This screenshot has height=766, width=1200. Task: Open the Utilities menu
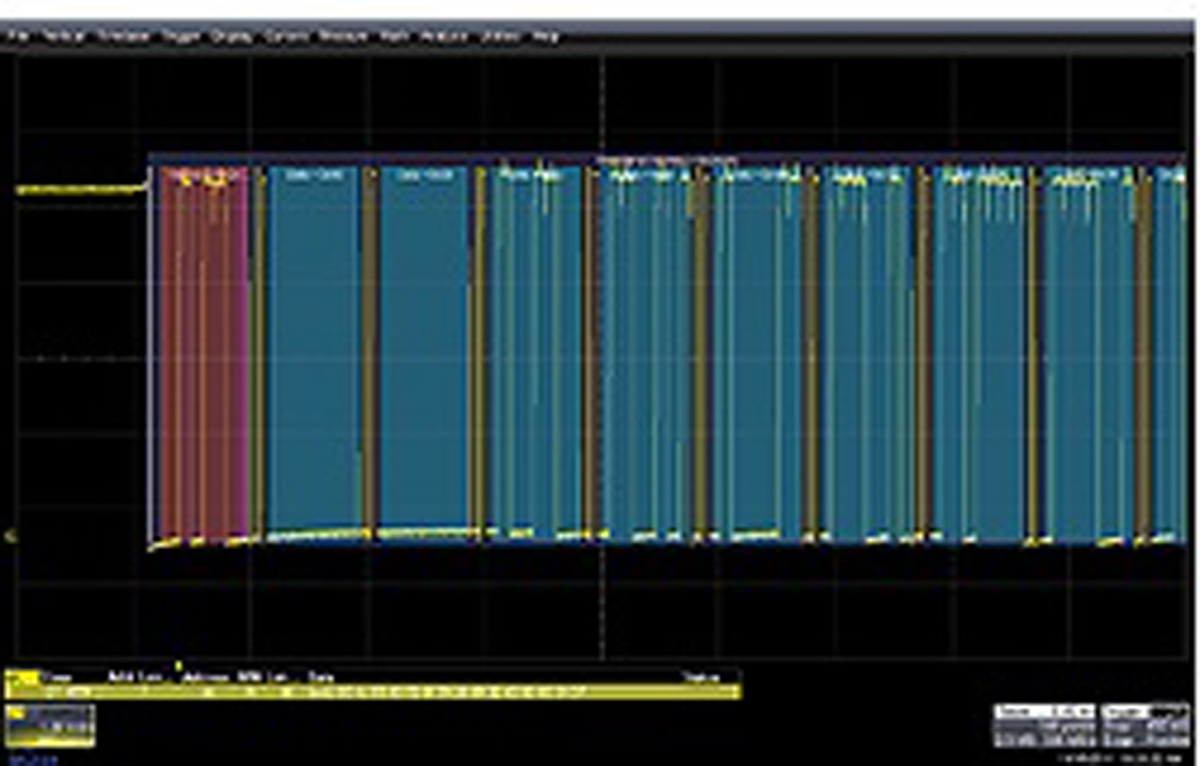tap(500, 36)
